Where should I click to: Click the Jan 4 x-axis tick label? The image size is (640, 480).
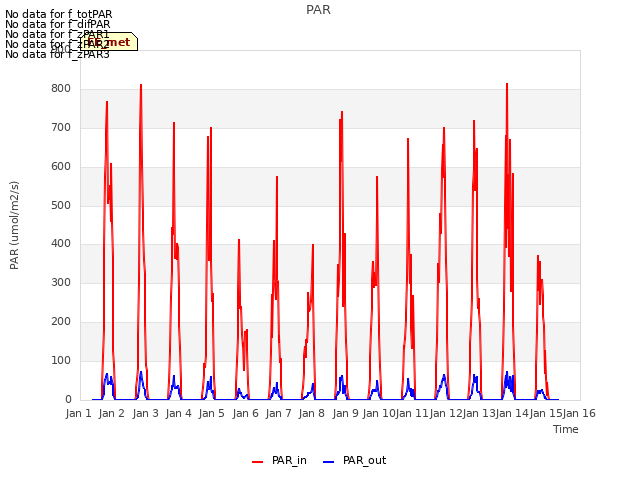pos(178,413)
